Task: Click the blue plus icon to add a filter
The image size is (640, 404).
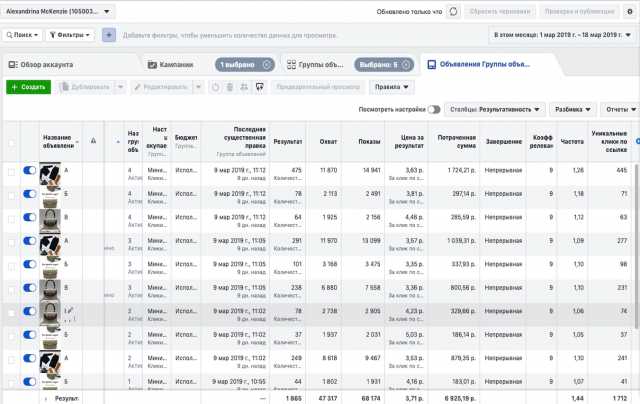Action: click(109, 35)
